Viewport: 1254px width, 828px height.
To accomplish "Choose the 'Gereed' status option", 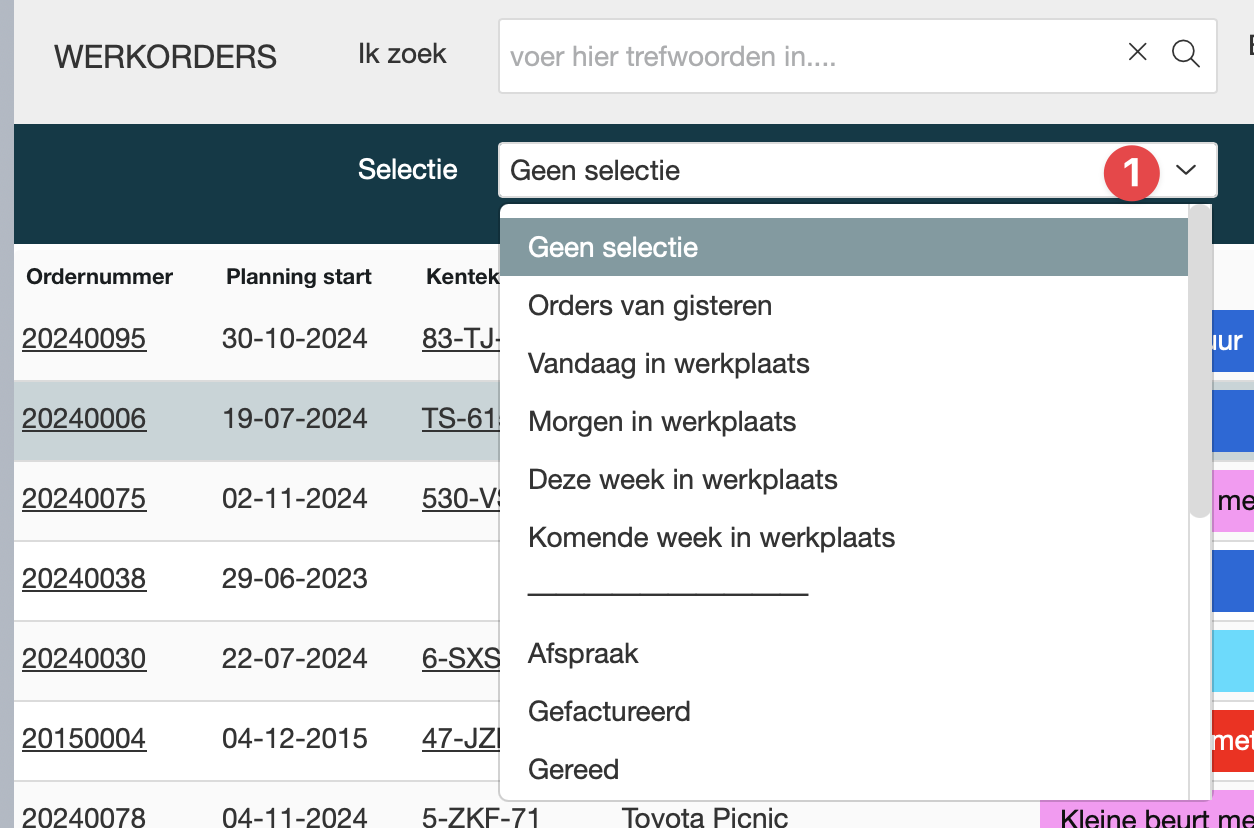I will coord(573,769).
